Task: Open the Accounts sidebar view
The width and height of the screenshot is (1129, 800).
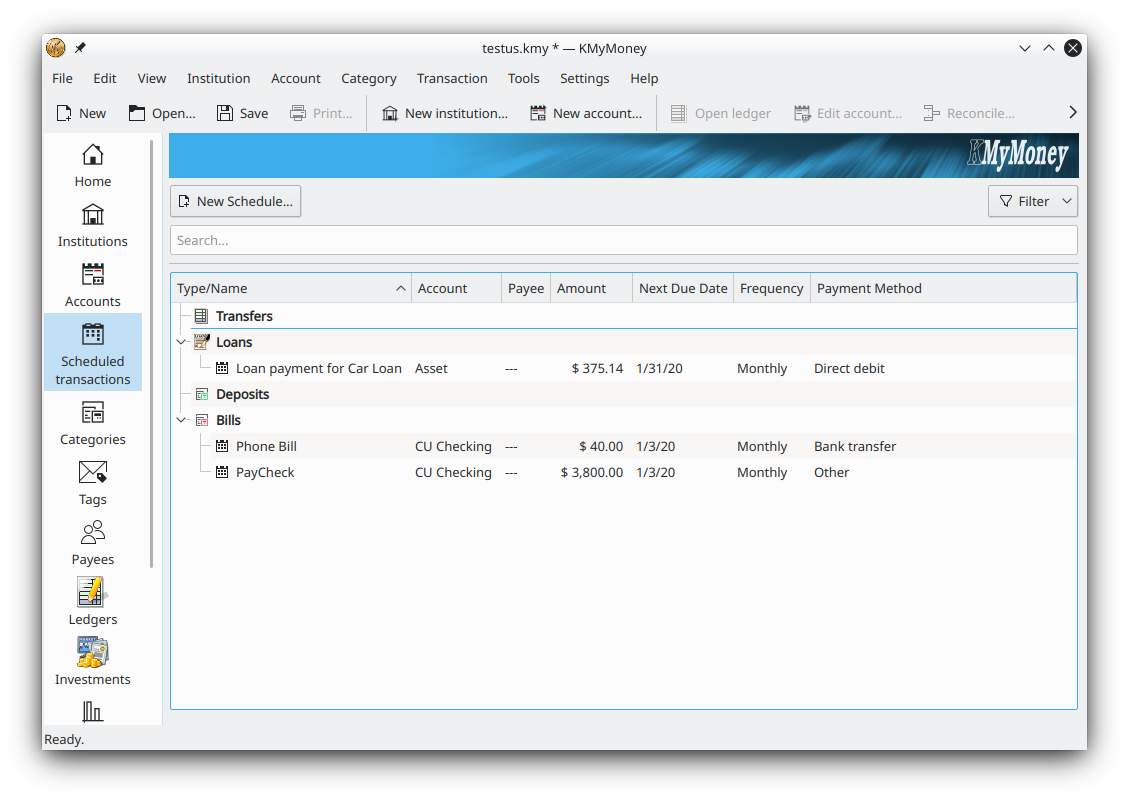Action: [92, 286]
